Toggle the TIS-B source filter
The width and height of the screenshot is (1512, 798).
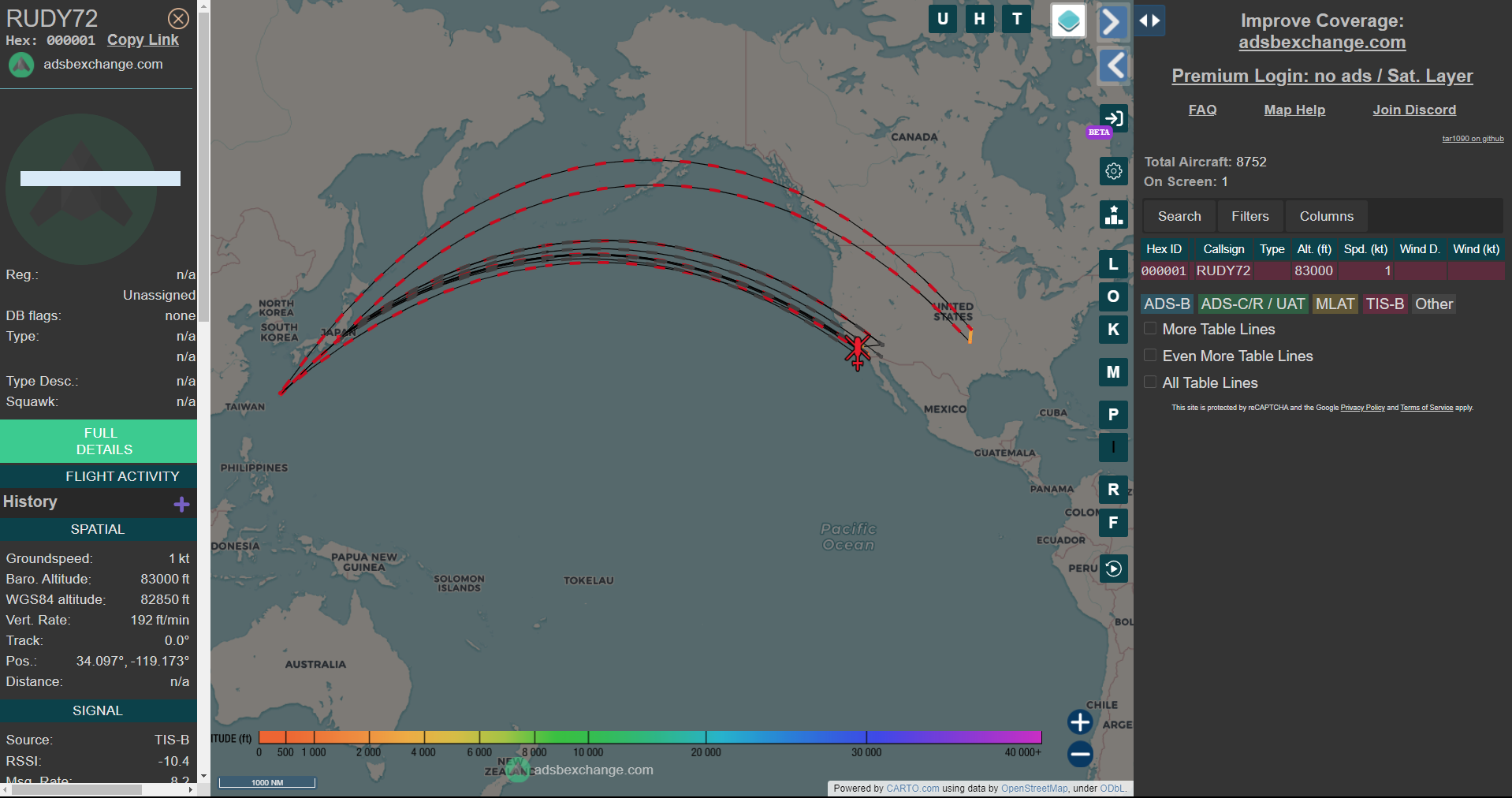coord(1385,304)
